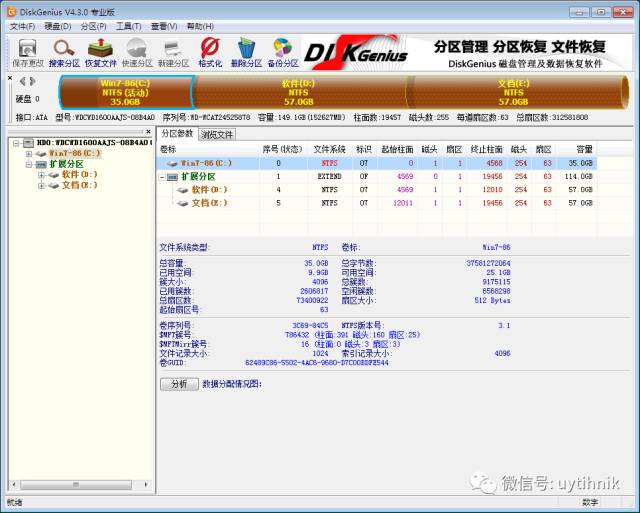Click the Quick Partition (快速分区) icon
This screenshot has height=513, width=640.
click(137, 52)
